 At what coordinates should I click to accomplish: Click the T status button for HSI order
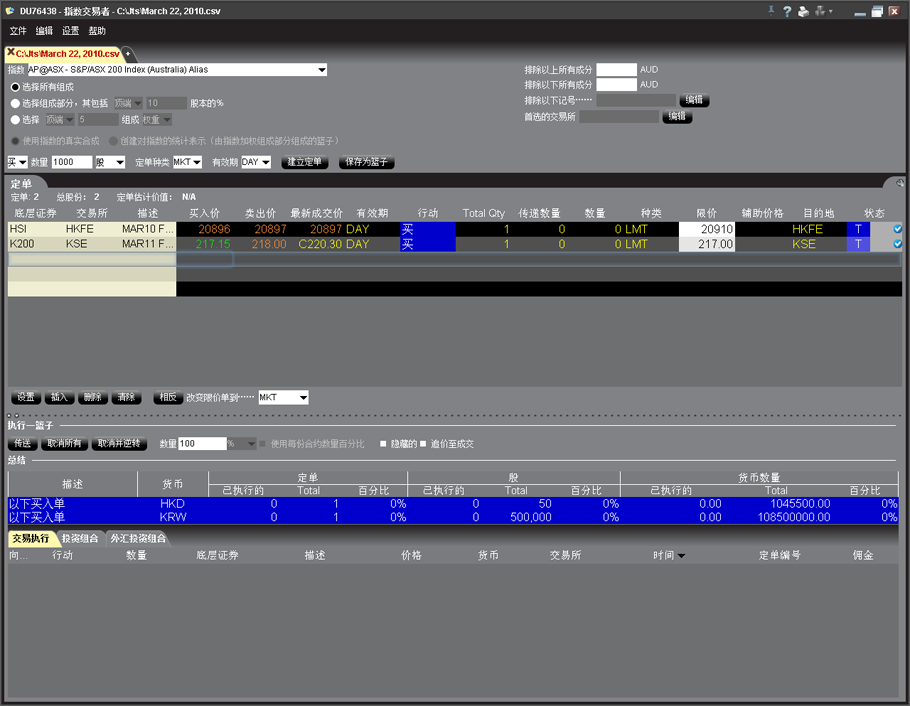pos(857,229)
